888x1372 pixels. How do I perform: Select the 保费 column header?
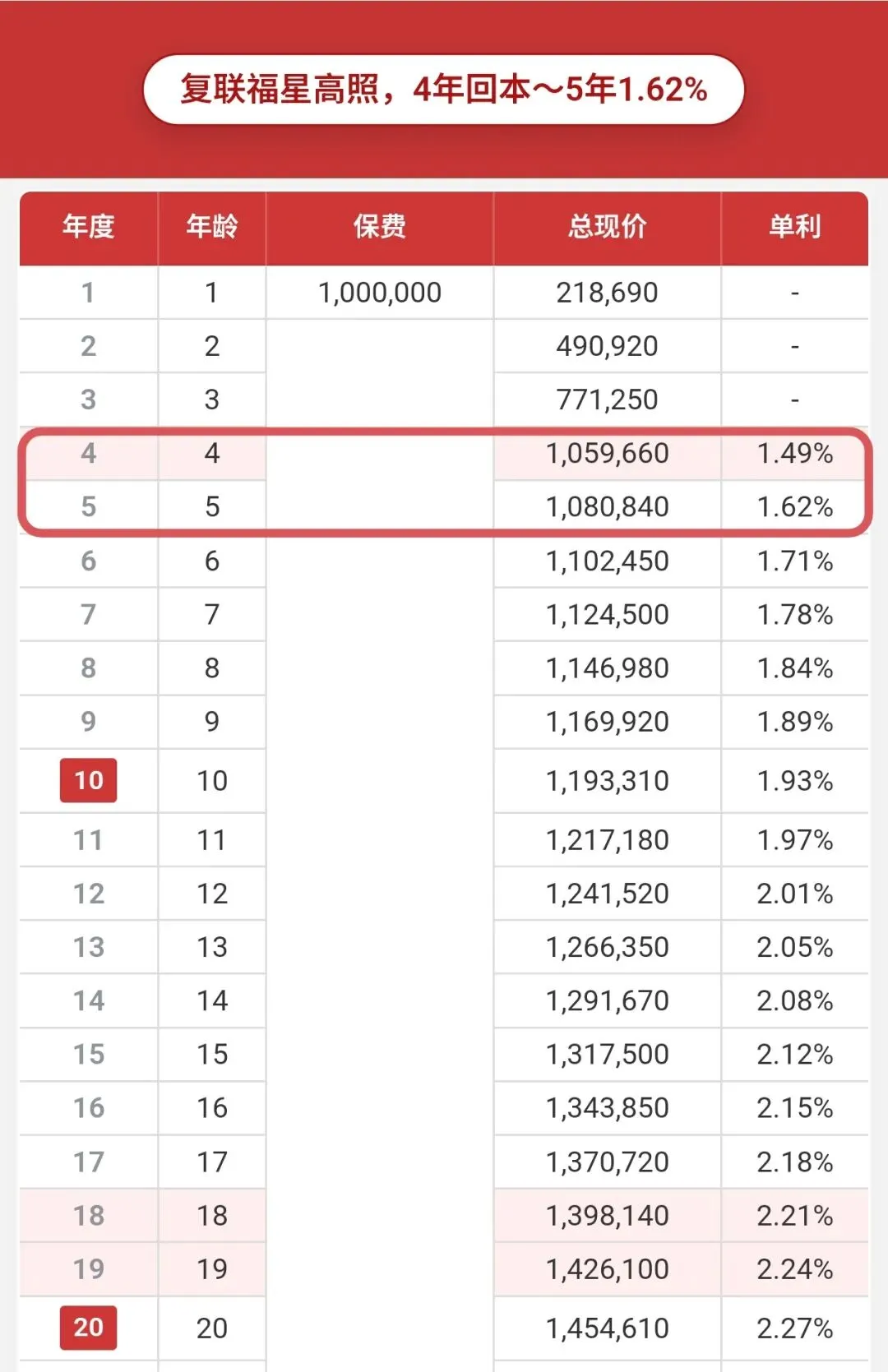(380, 226)
